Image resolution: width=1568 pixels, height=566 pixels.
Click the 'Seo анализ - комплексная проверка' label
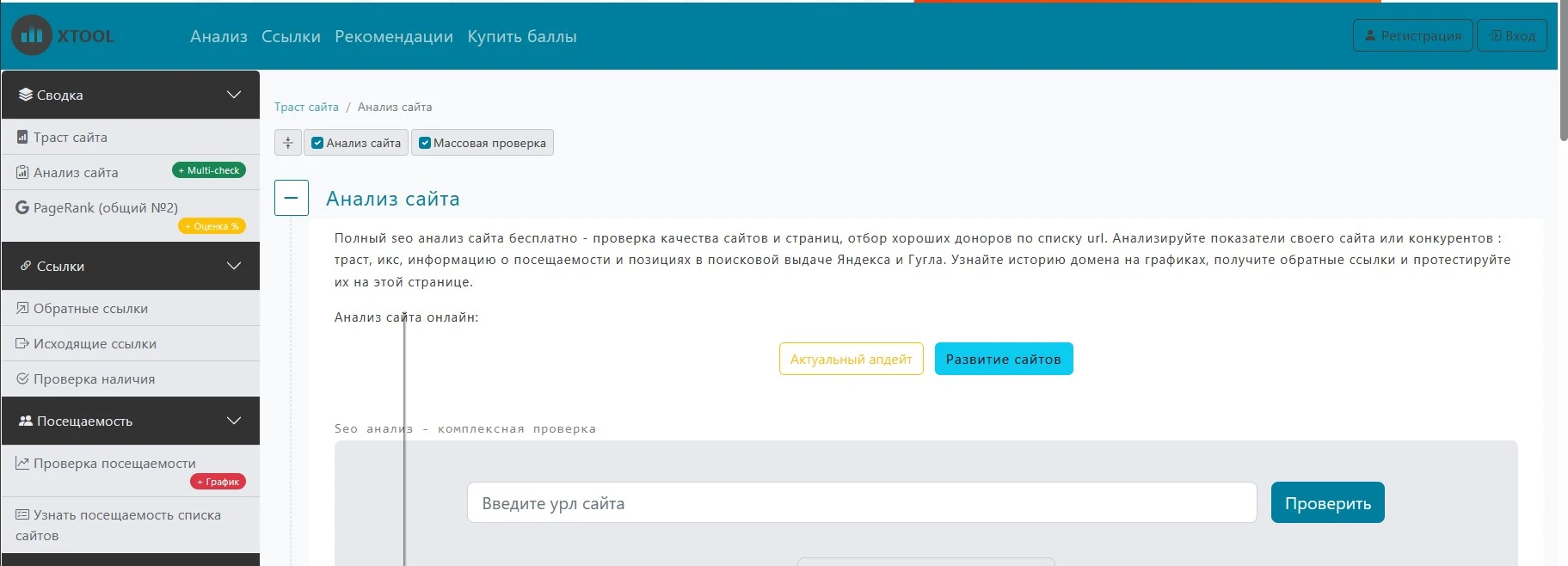(x=465, y=428)
